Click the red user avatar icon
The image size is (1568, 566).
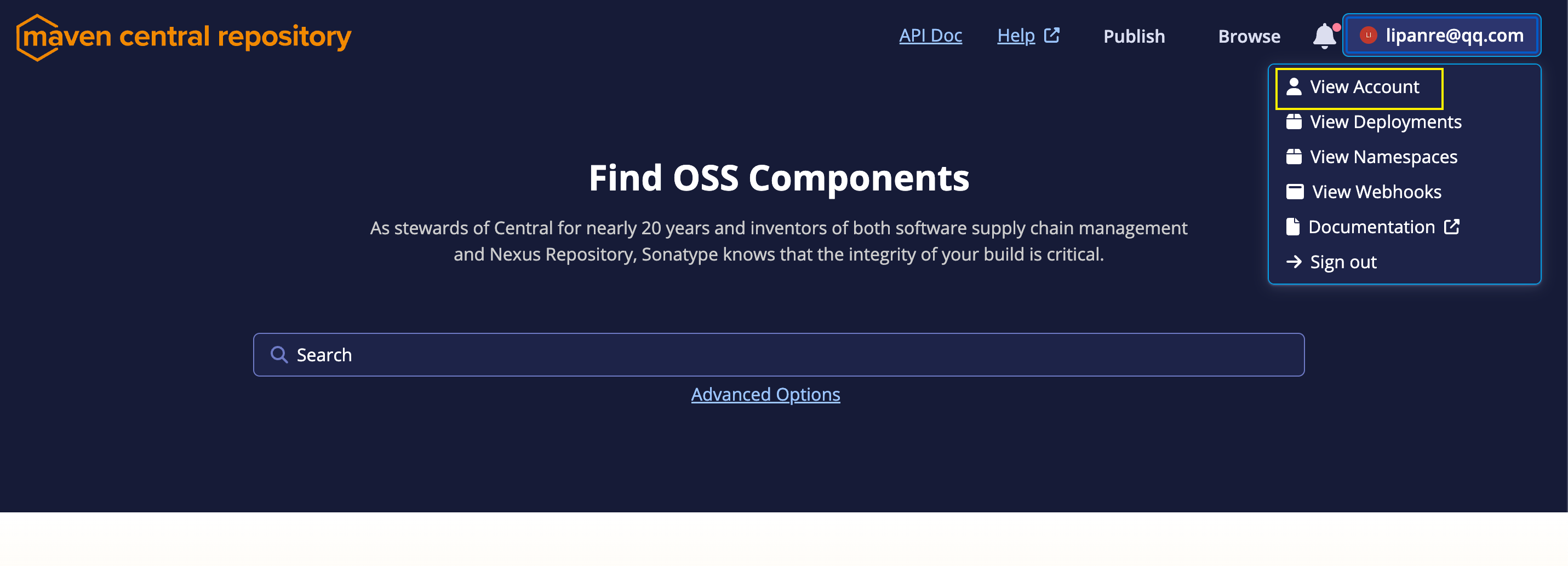coord(1367,35)
